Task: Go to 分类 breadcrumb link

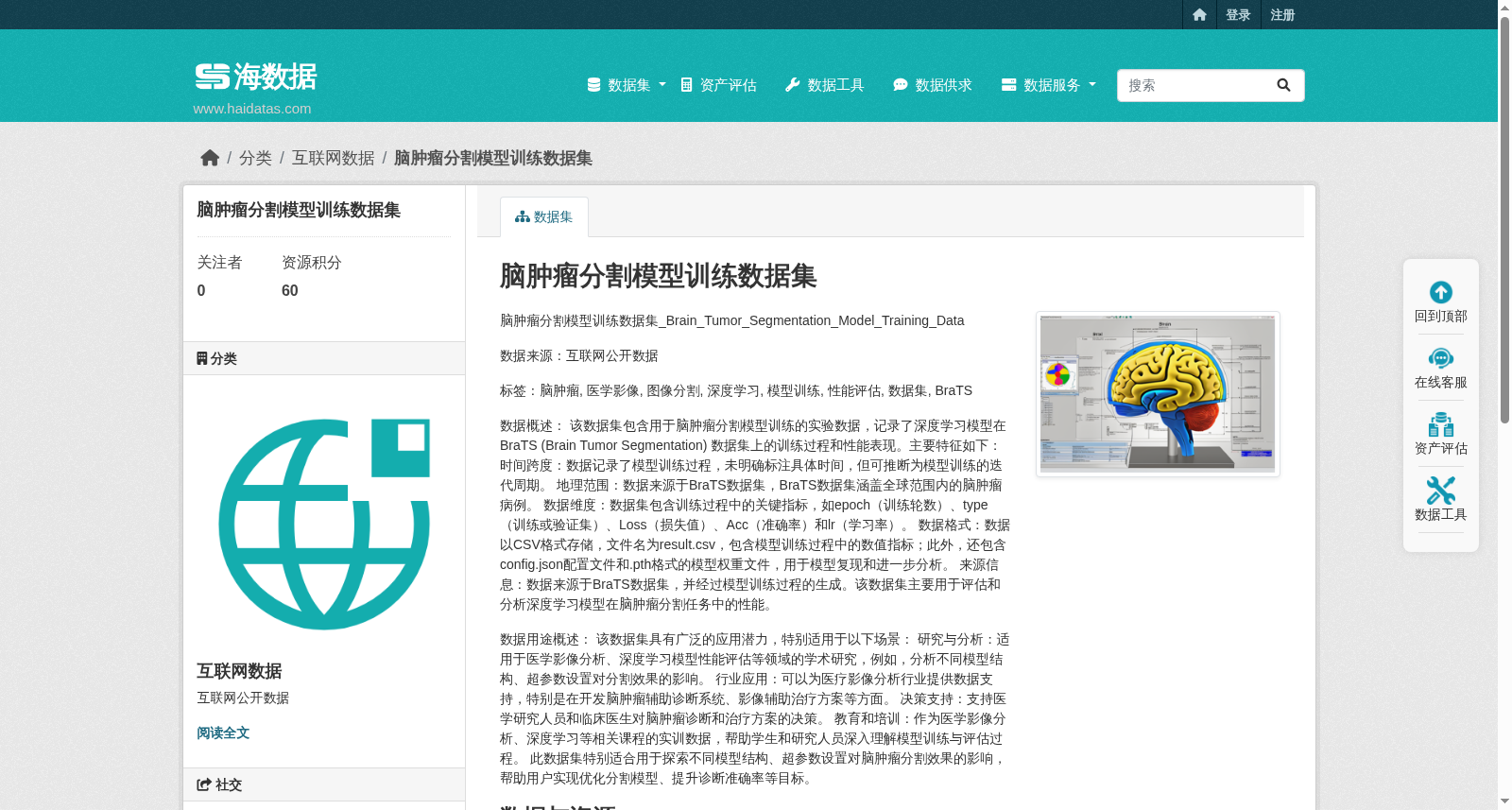Action: [255, 158]
